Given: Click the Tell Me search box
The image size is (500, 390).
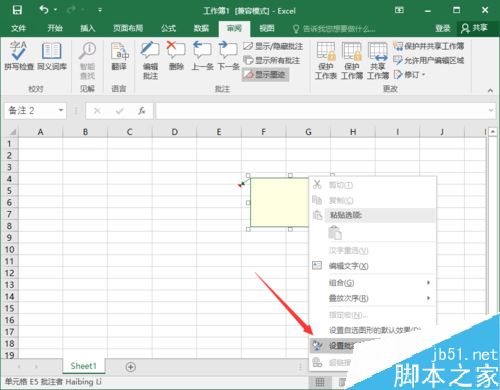Looking at the screenshot, I should pos(334,29).
